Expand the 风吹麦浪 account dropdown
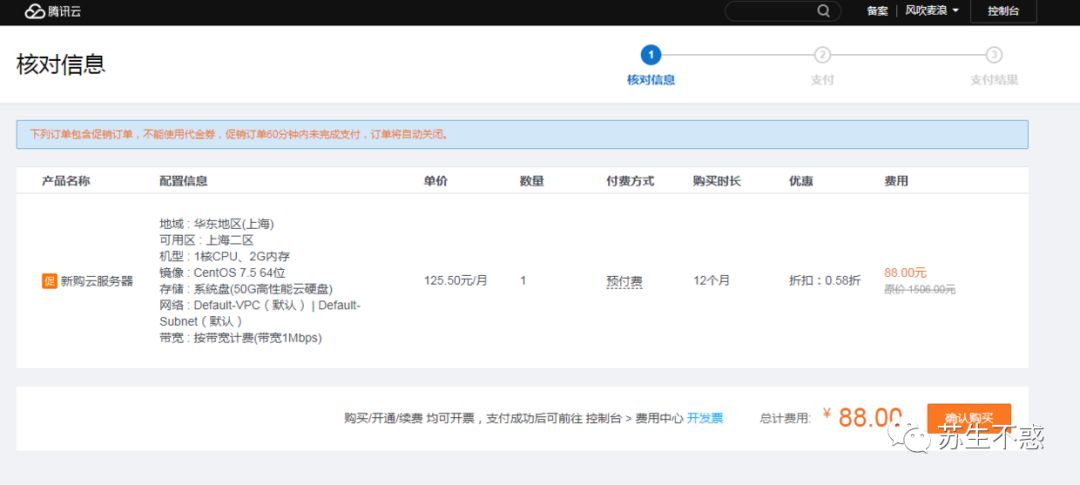Screen dimensions: 1080x485 pyautogui.click(x=931, y=11)
